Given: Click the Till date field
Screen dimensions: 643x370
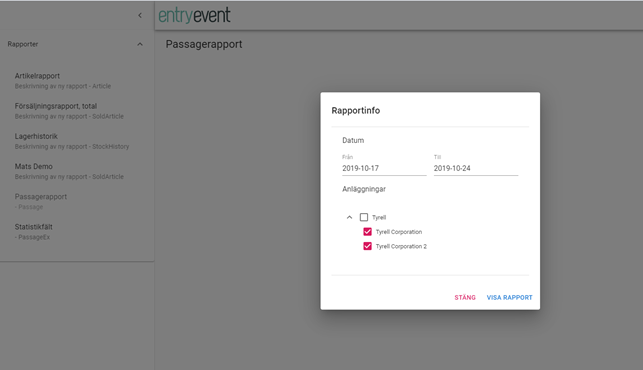Looking at the screenshot, I should (x=476, y=168).
